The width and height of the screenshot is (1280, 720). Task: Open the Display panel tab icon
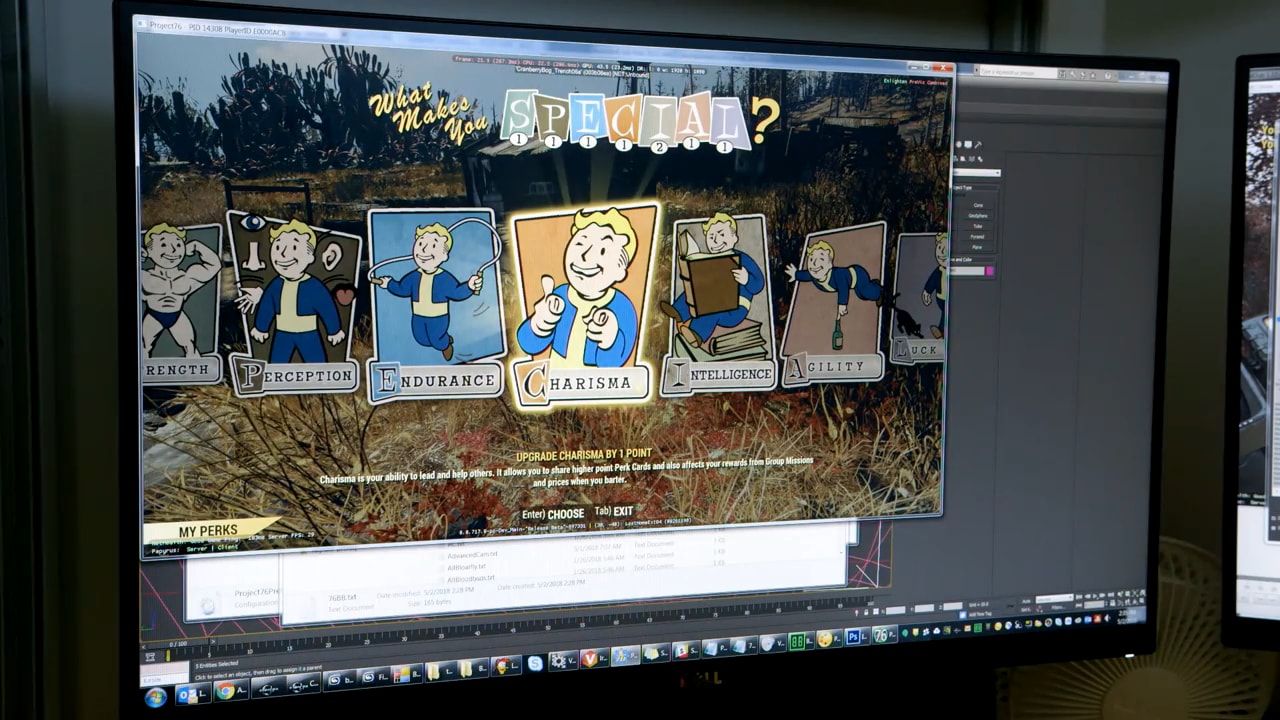[x=968, y=144]
